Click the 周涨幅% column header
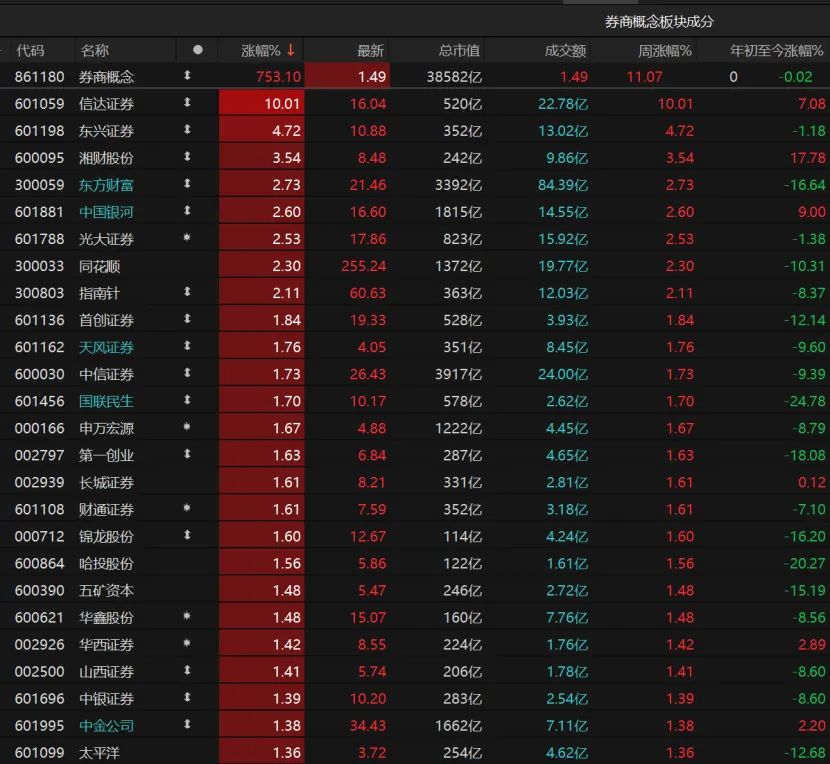The image size is (830, 764). point(665,50)
